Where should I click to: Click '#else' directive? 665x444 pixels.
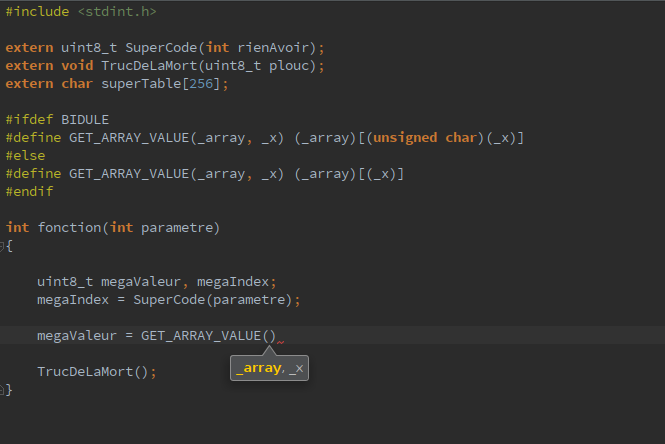click(25, 156)
